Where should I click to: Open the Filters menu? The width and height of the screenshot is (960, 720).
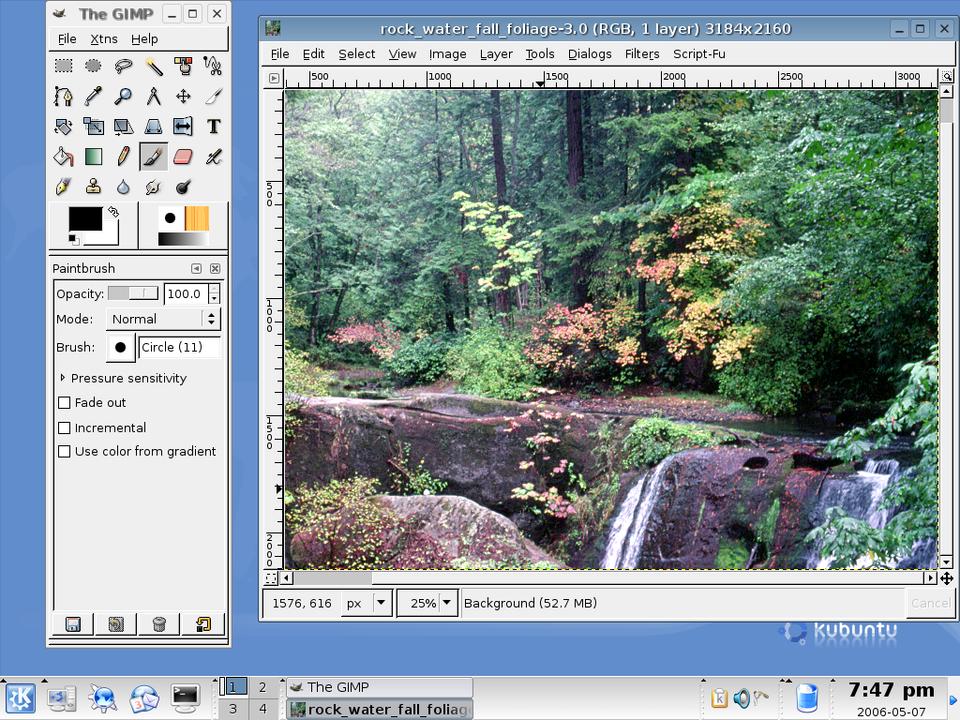coord(641,54)
